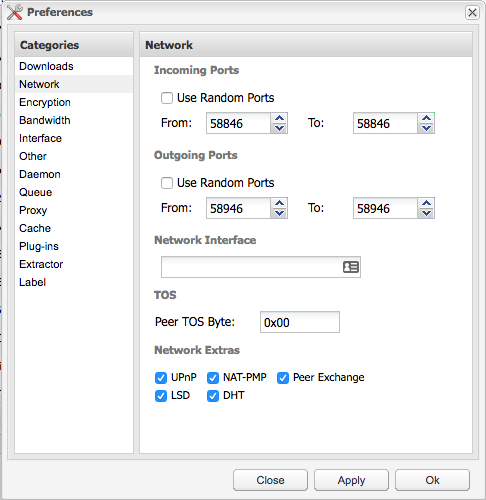The image size is (486, 500).
Task: Select the Interface category
Action: 74,138
